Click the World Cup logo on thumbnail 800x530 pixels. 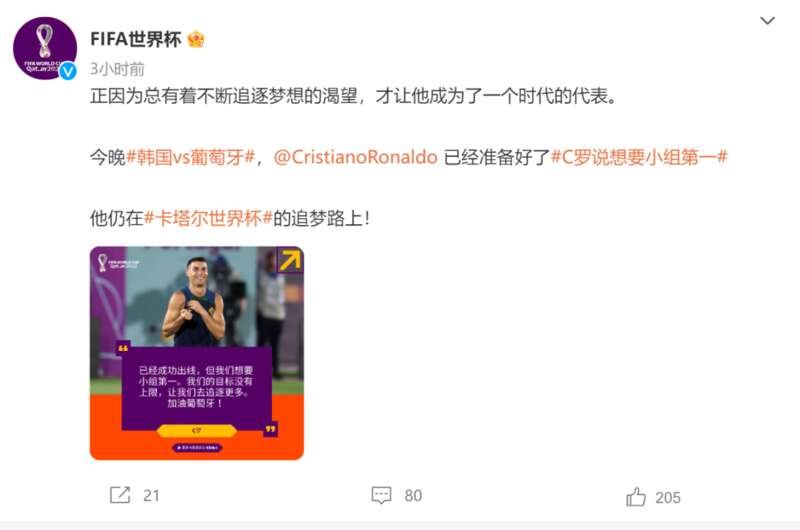click(x=118, y=263)
